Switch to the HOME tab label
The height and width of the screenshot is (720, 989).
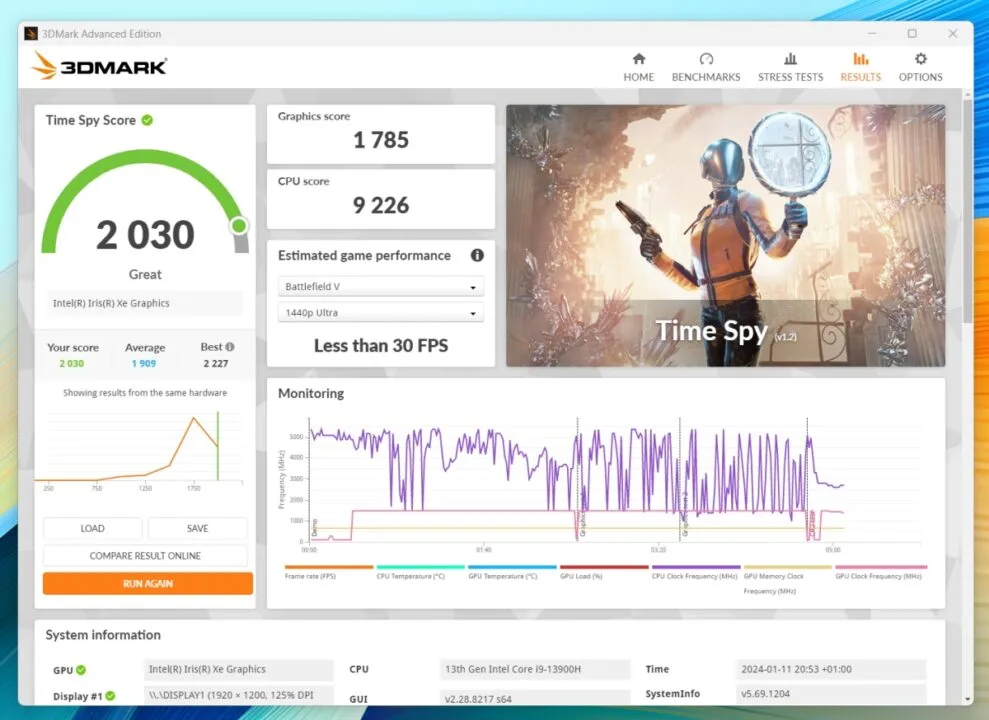coord(638,77)
